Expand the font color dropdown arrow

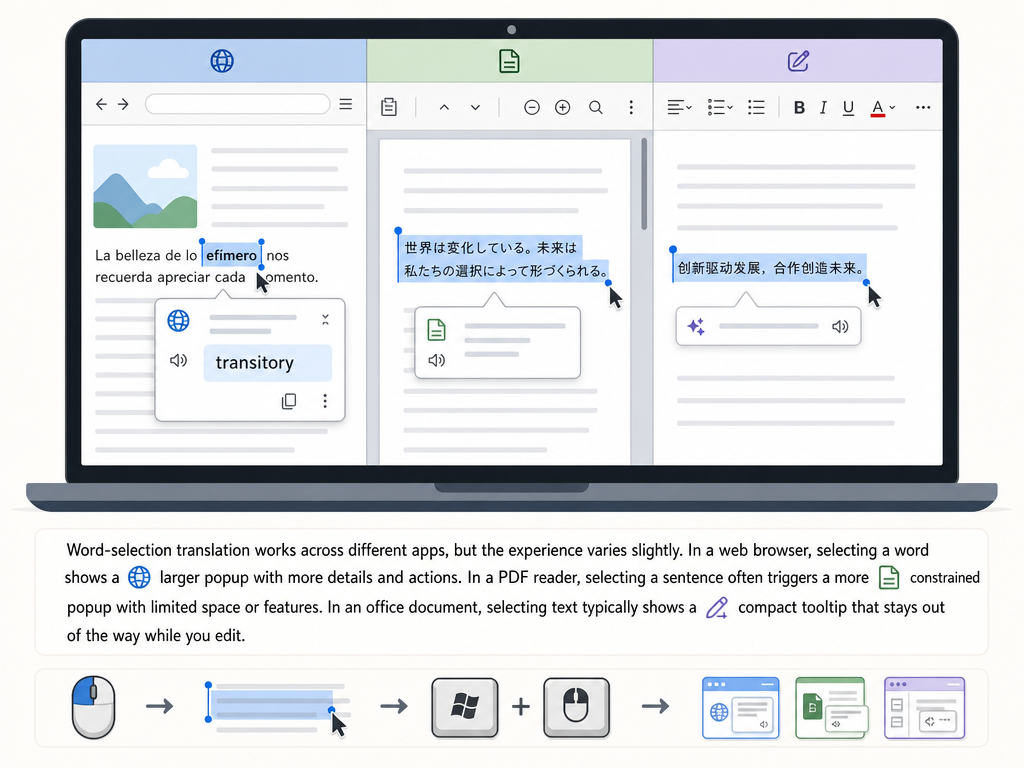pyautogui.click(x=893, y=108)
